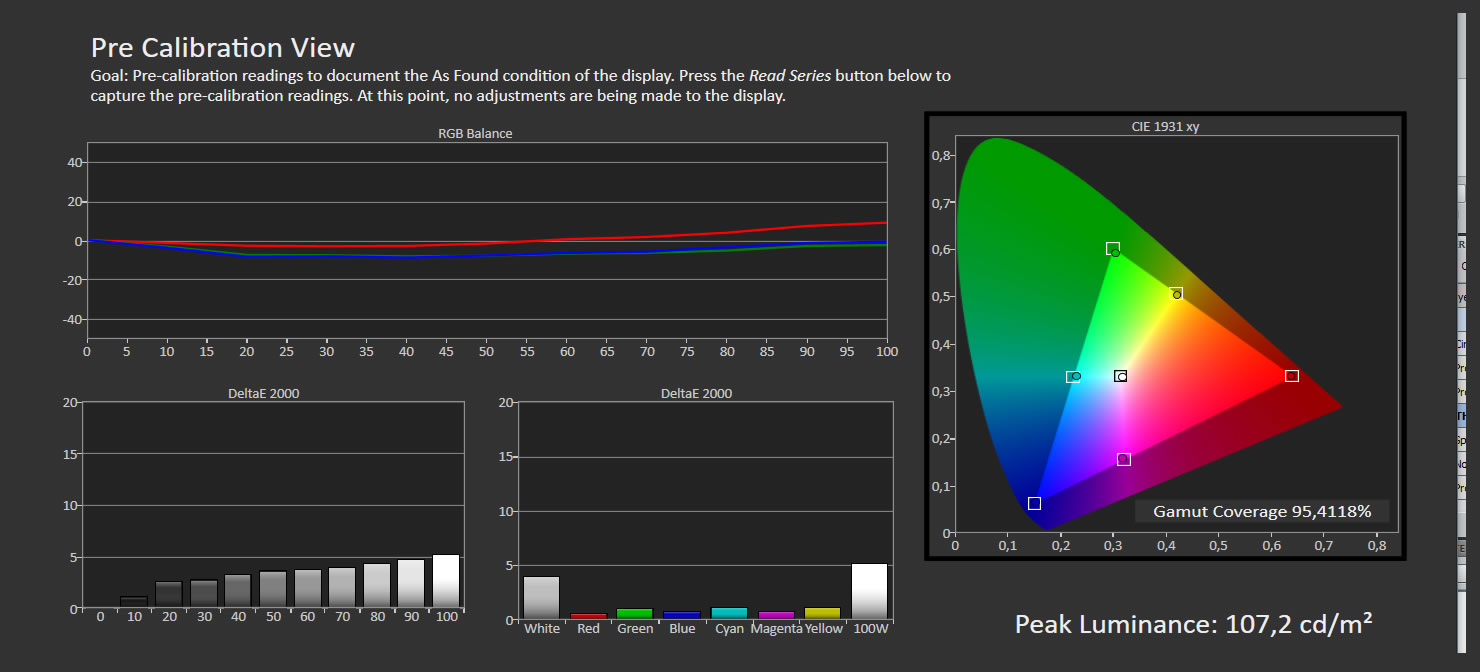Click the 10 percent grayscale DeltaE bar

tap(134, 602)
